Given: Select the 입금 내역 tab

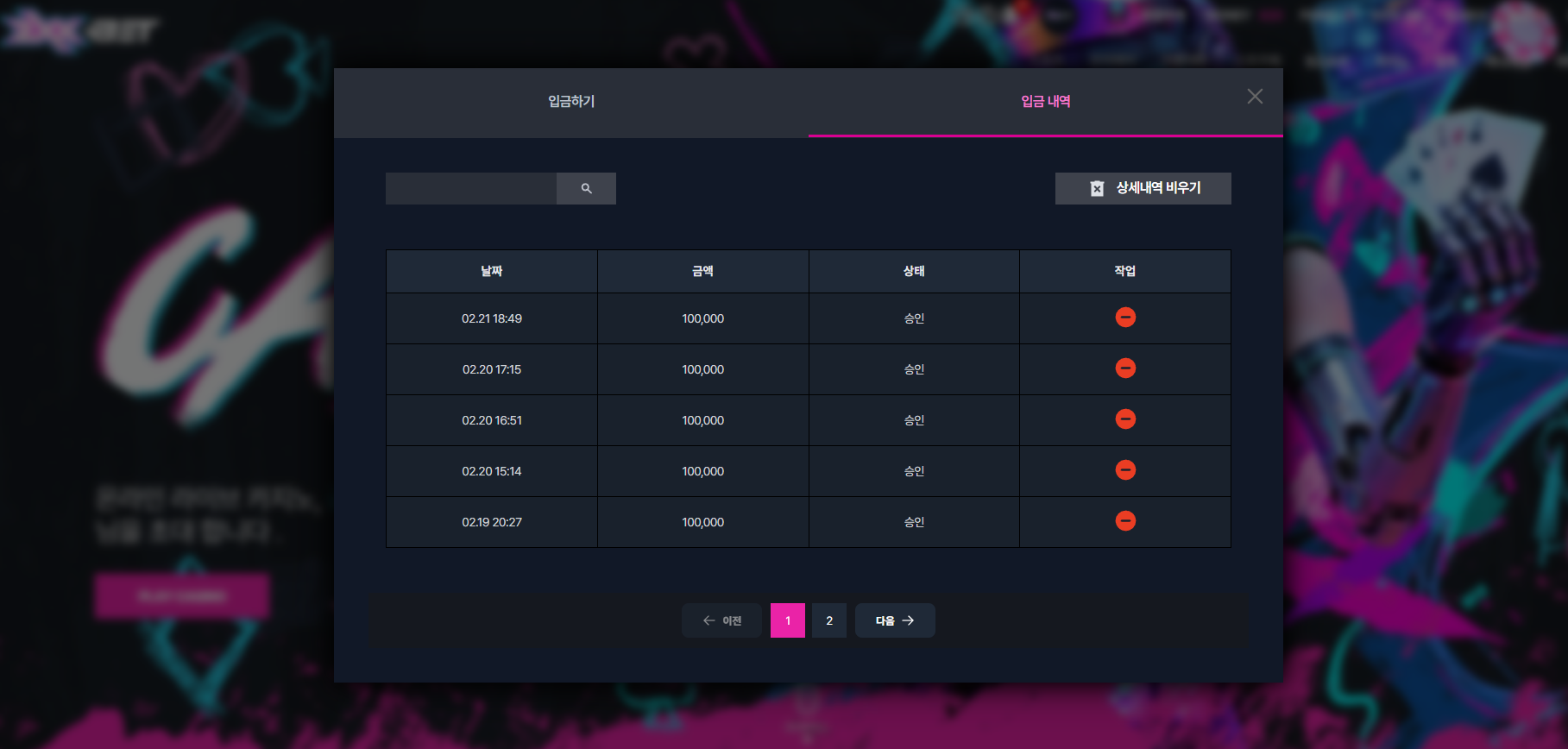Looking at the screenshot, I should [x=1046, y=102].
